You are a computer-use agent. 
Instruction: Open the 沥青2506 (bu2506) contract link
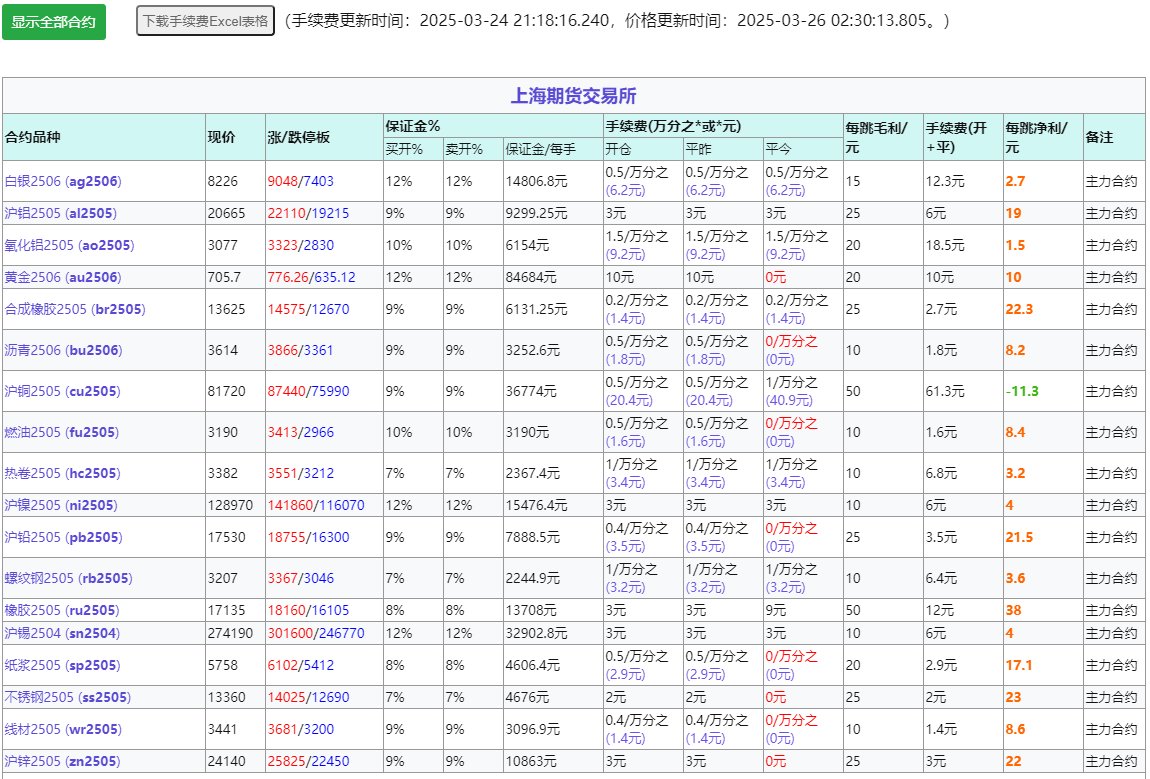pos(63,351)
